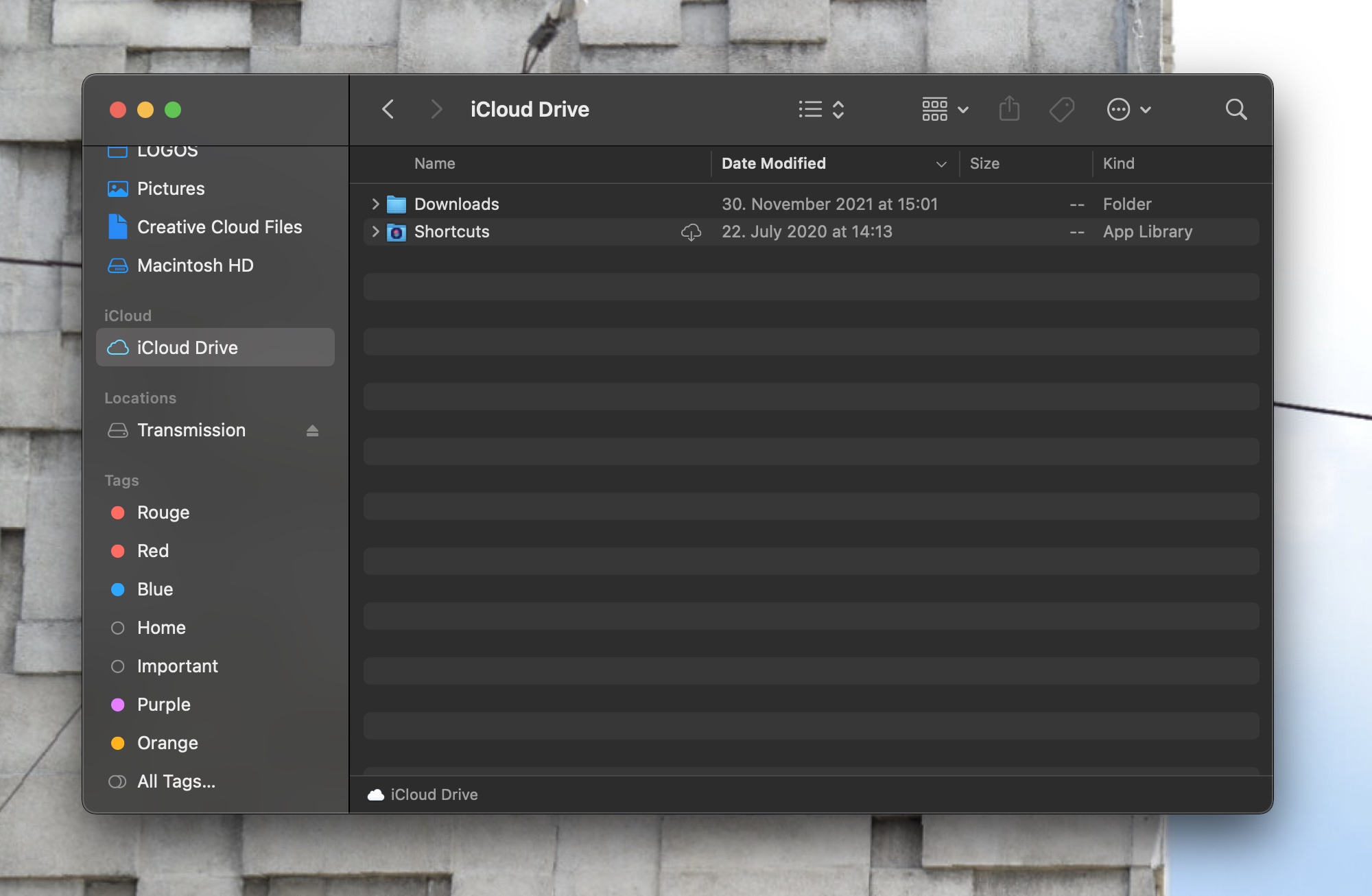Click the orange dot for Orange tag

[118, 743]
